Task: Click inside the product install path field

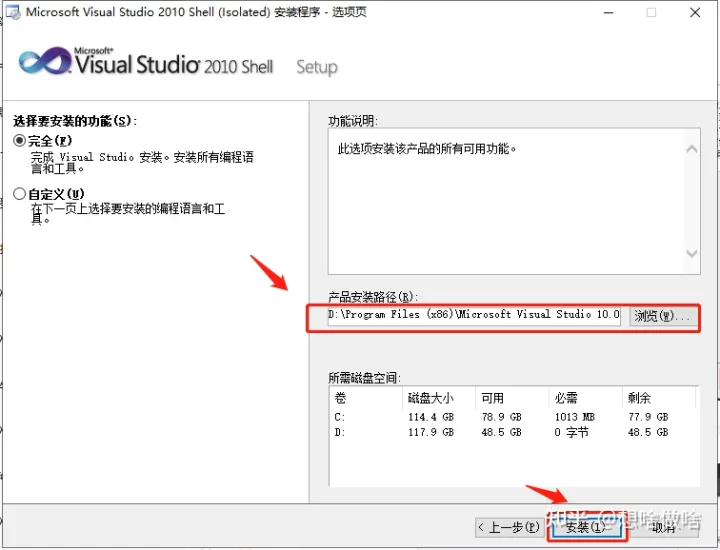Action: tap(474, 315)
